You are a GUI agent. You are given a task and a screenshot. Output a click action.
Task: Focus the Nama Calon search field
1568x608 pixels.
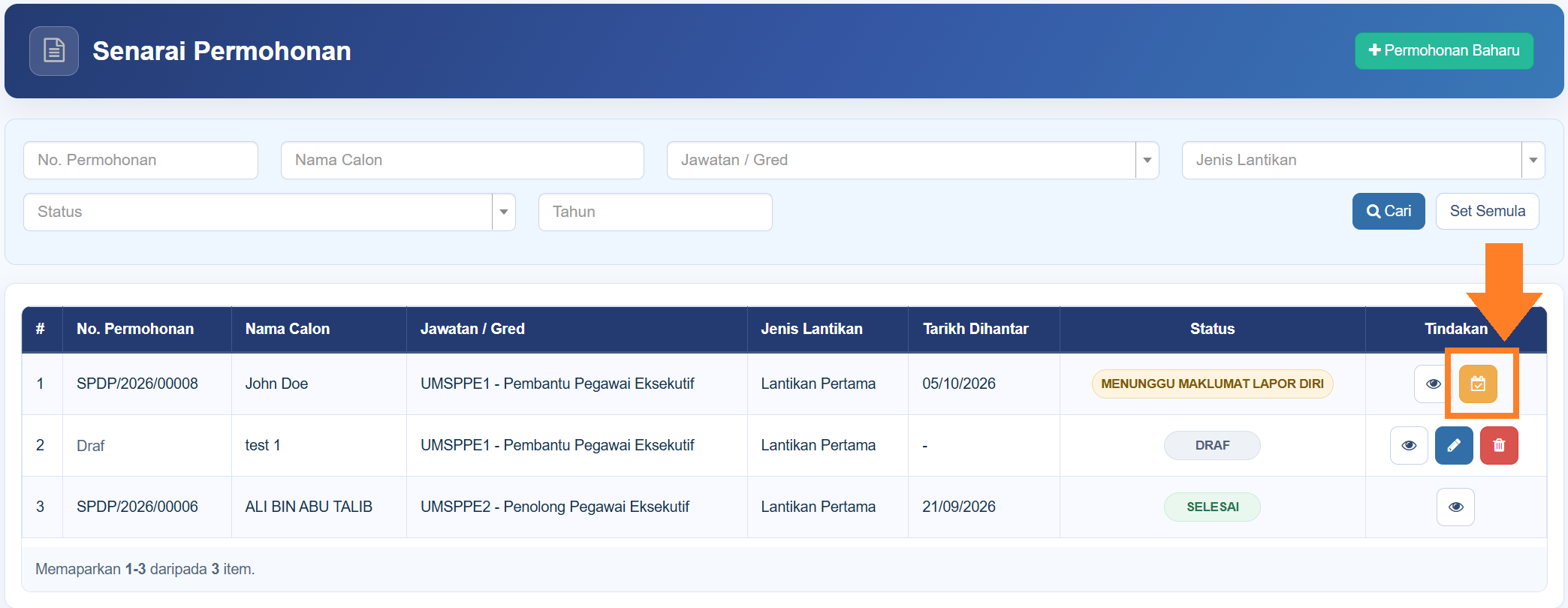(462, 160)
